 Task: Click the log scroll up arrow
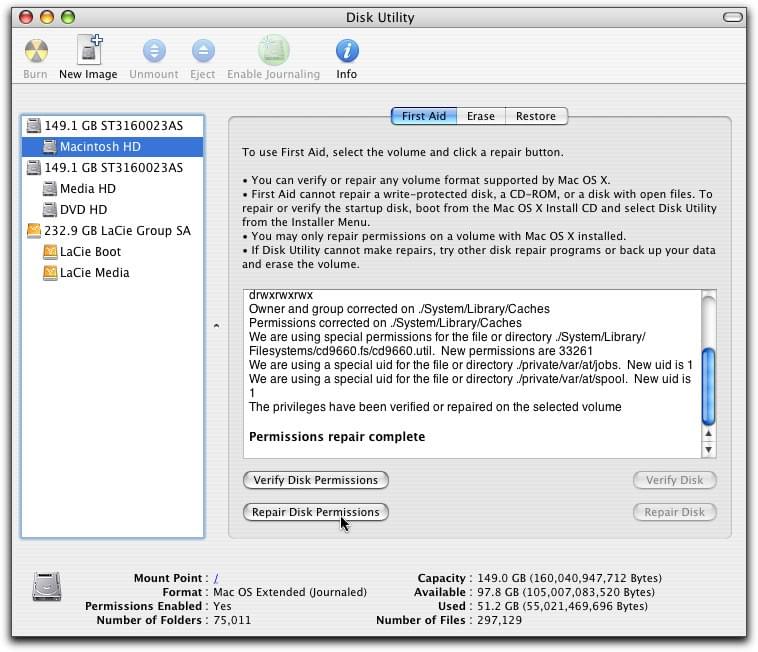pyautogui.click(x=708, y=434)
